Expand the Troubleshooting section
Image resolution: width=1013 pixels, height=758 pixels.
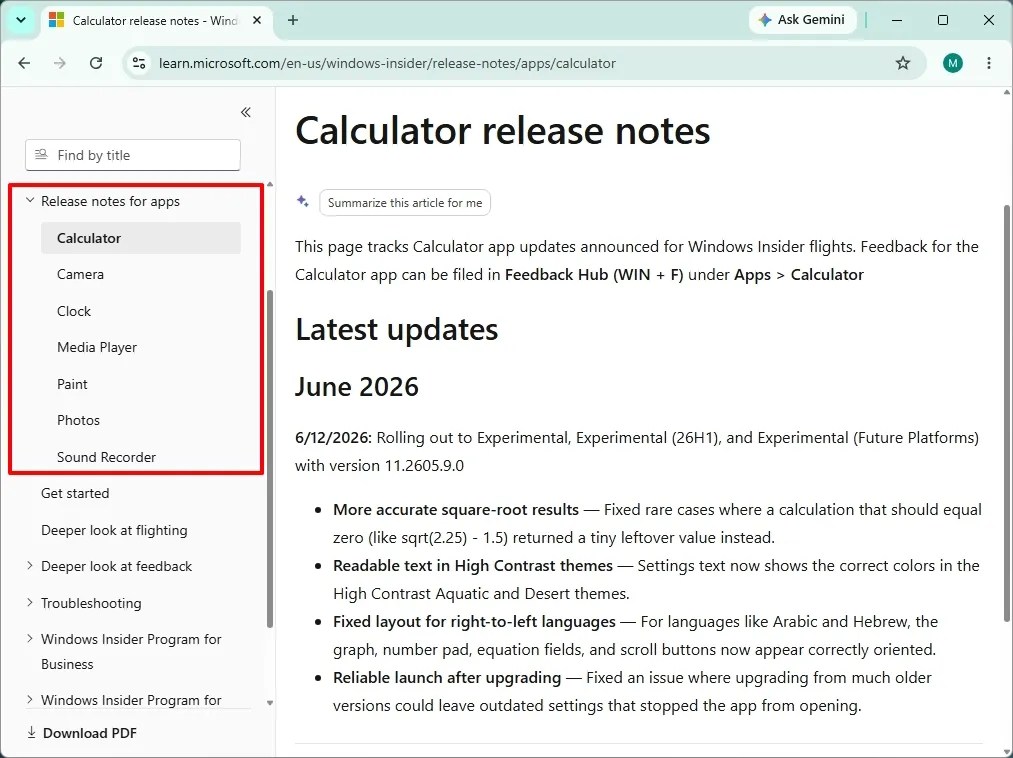tap(30, 602)
